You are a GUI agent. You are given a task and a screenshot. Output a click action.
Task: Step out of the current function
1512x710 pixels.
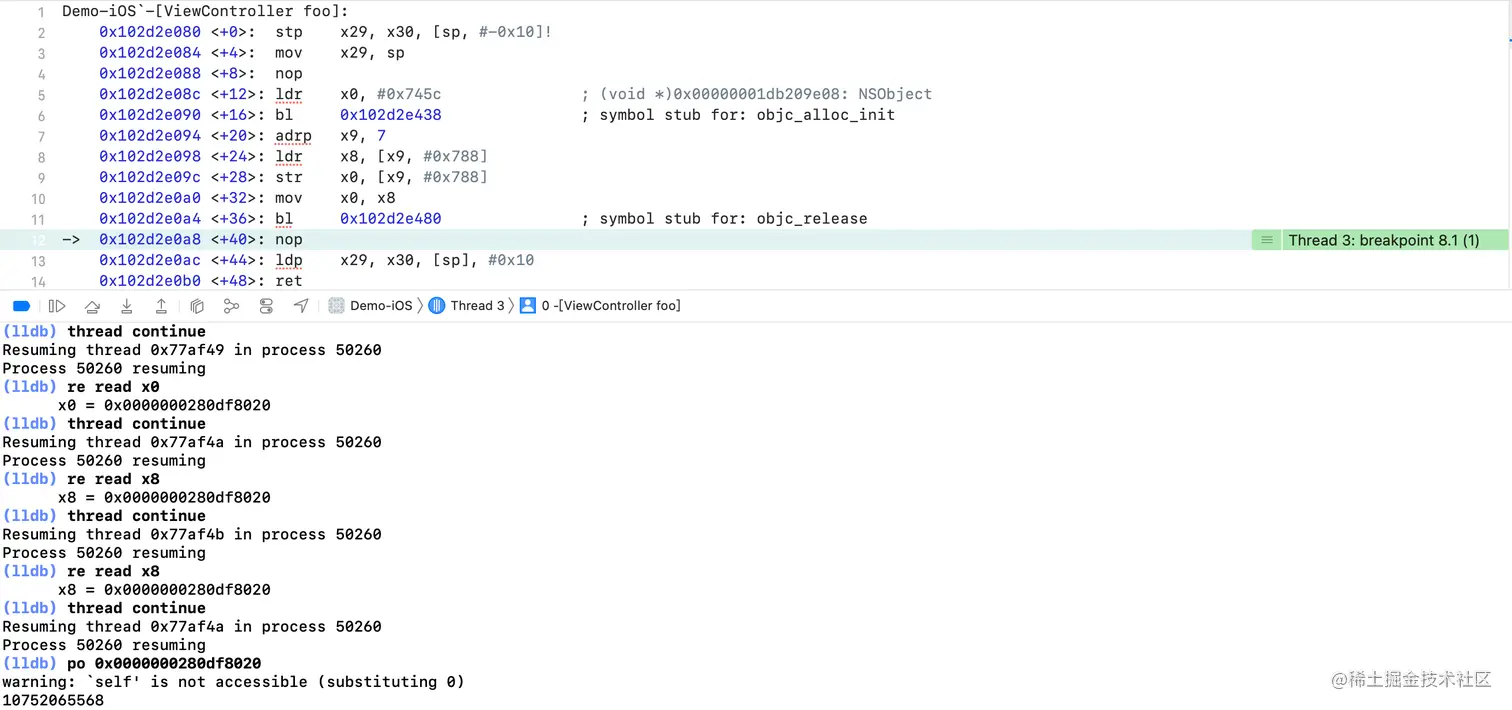click(x=161, y=306)
